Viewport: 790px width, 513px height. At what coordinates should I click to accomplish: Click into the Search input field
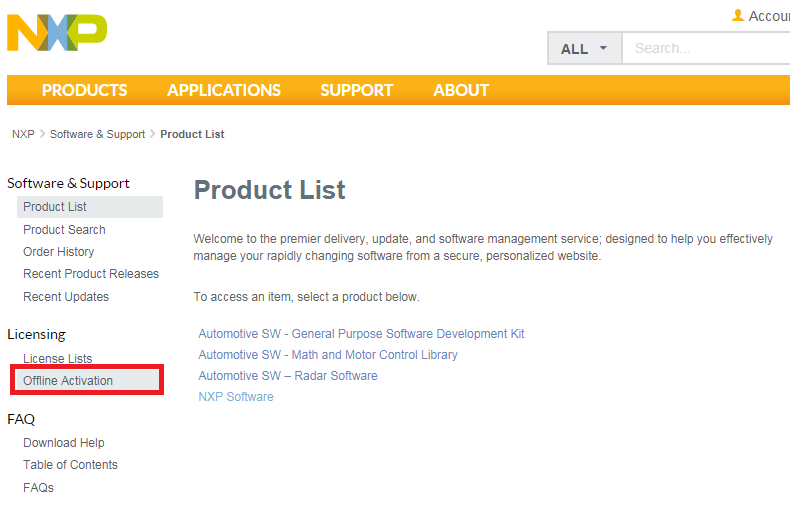point(705,48)
